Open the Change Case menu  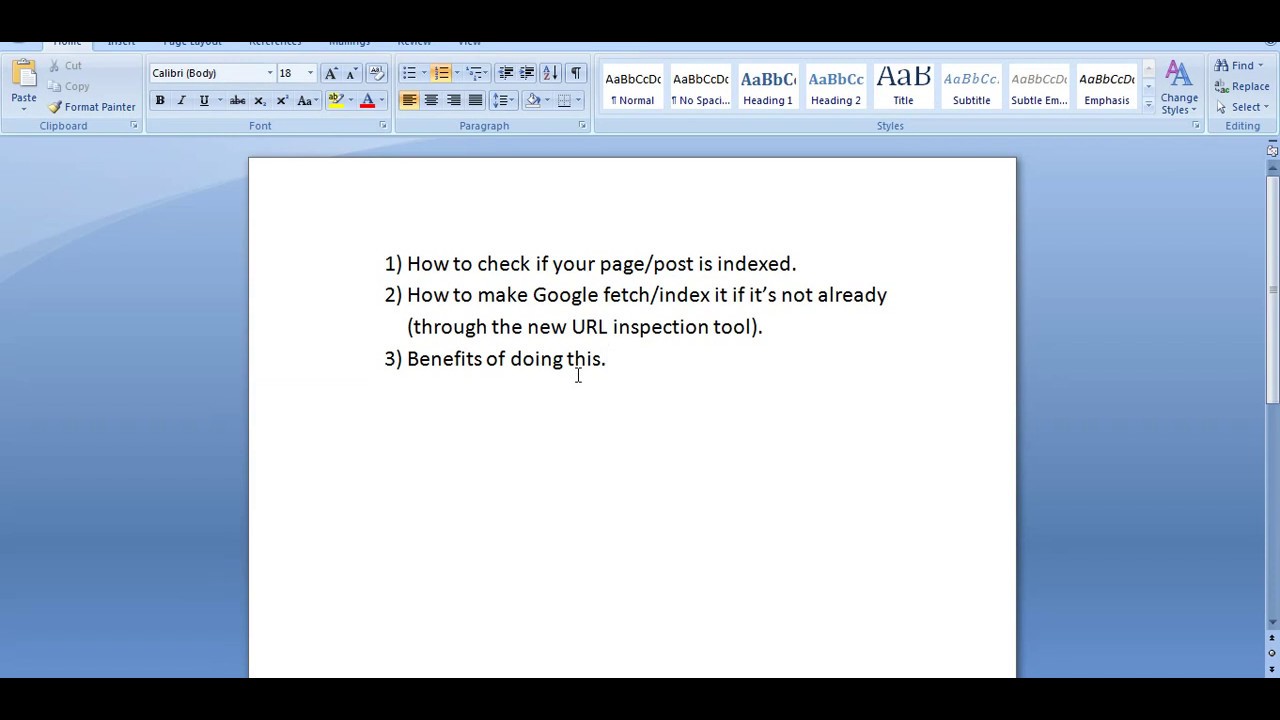(306, 100)
